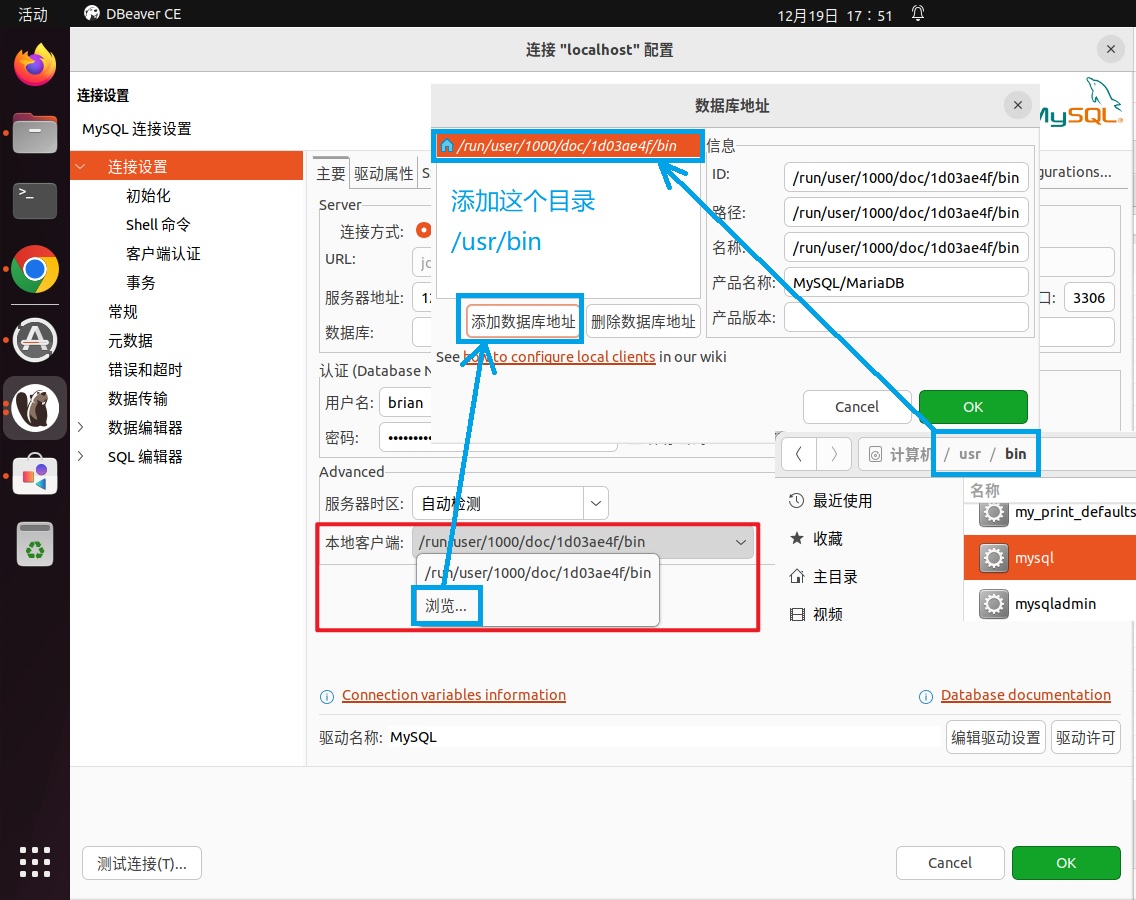Collapse the 连接设置 tree node
This screenshot has width=1136, height=900.
[80, 167]
